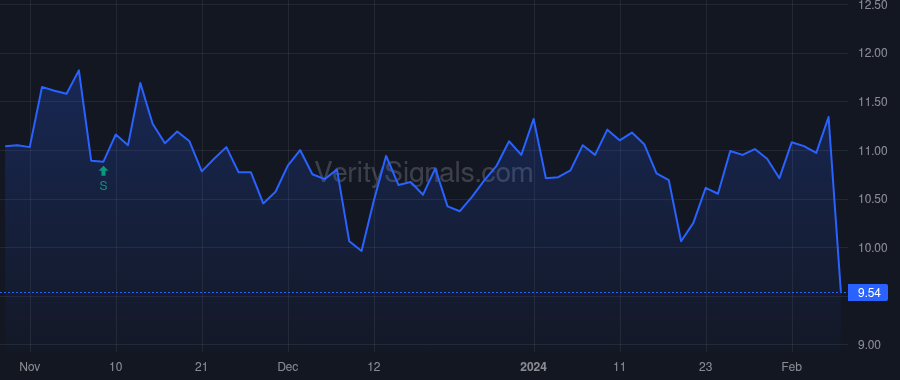This screenshot has width=900, height=380.
Task: Click the 10 date label
Action: pyautogui.click(x=116, y=367)
